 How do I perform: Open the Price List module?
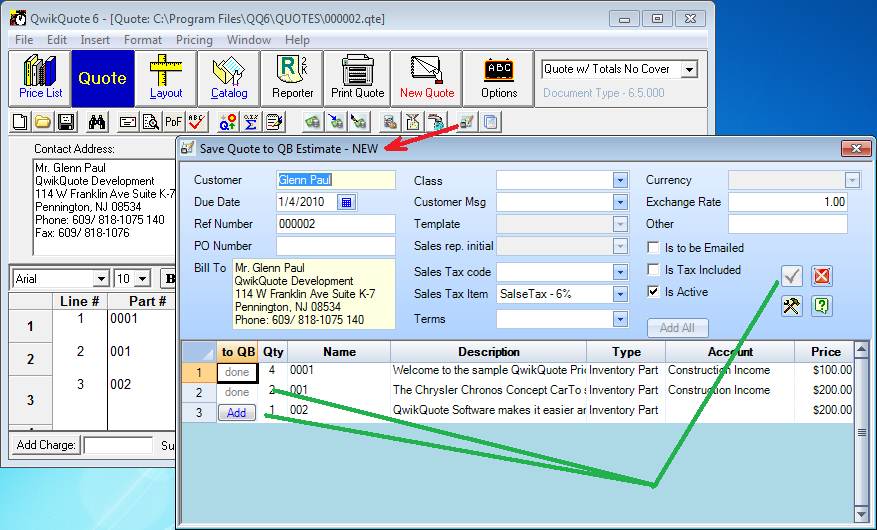40,78
